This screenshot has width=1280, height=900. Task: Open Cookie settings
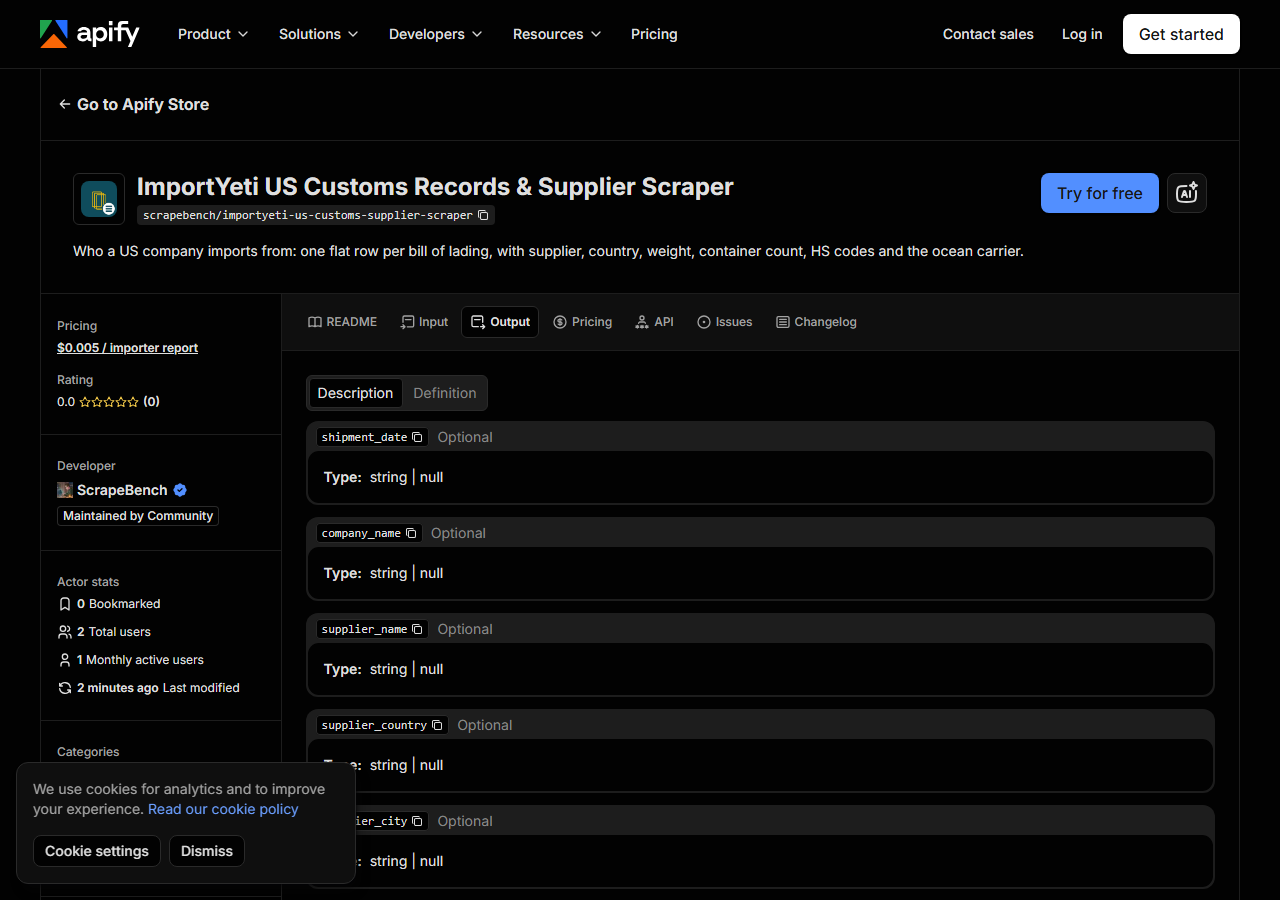[97, 851]
